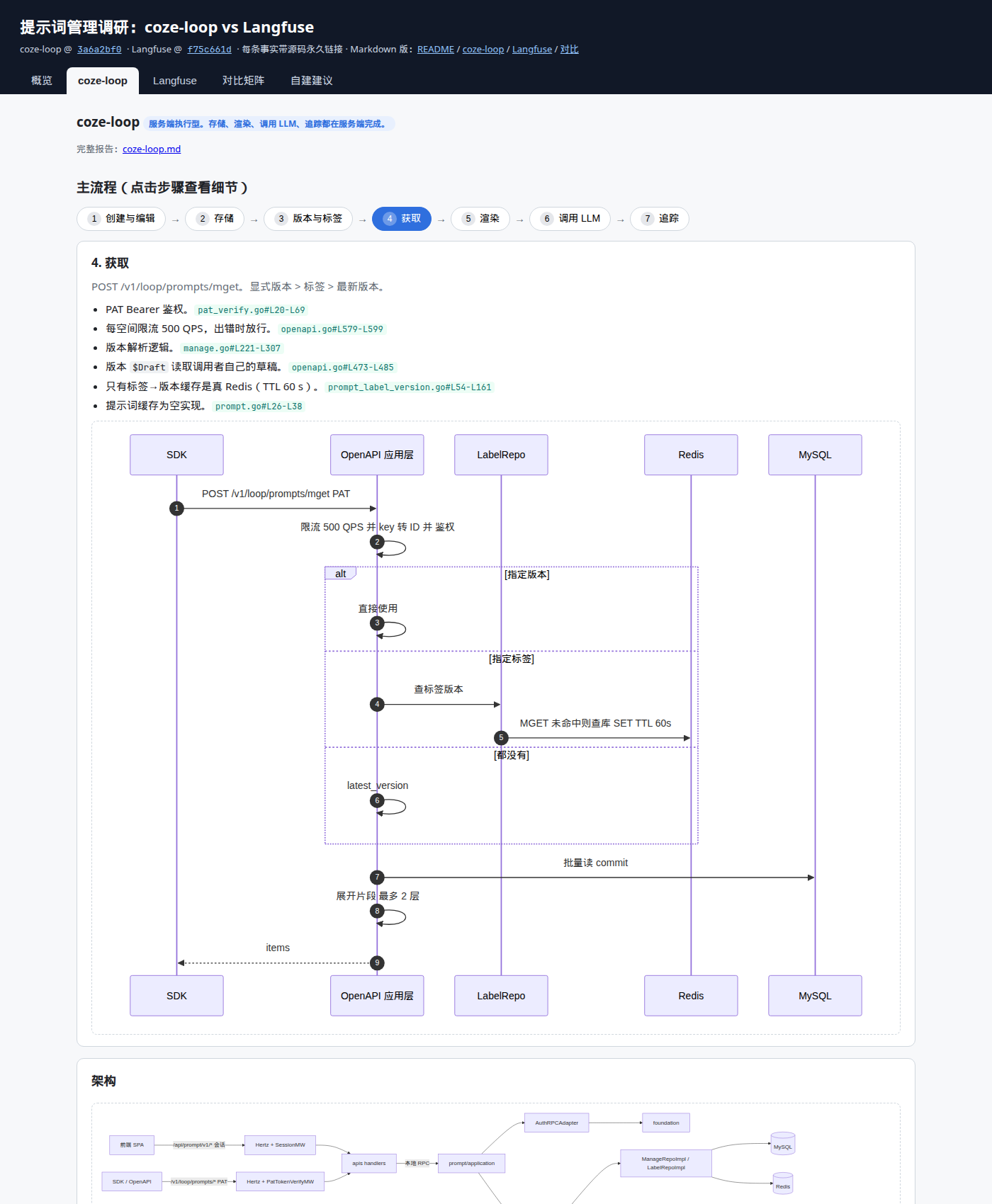Viewport: 992px width, 1204px height.
Task: Open the coze-loop.md full report link
Action: [152, 149]
